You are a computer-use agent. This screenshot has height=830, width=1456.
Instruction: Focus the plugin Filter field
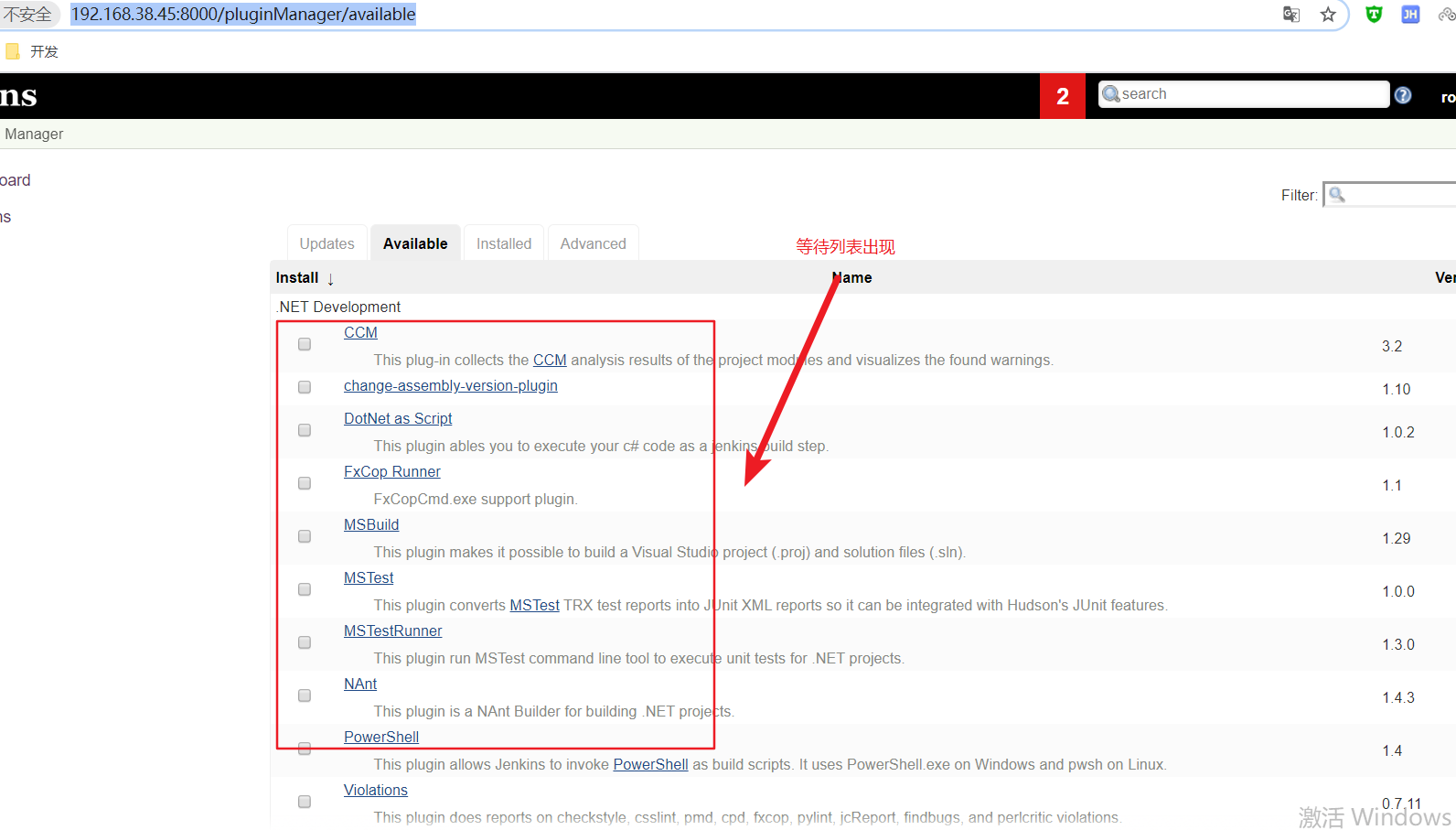coord(1390,195)
